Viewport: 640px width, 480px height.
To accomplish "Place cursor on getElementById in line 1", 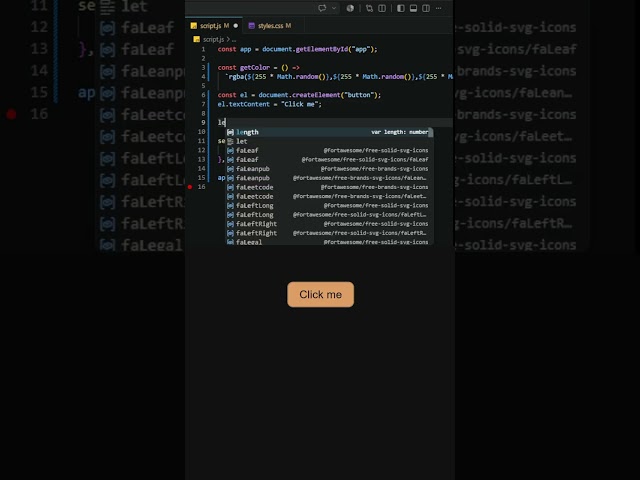I will point(320,49).
